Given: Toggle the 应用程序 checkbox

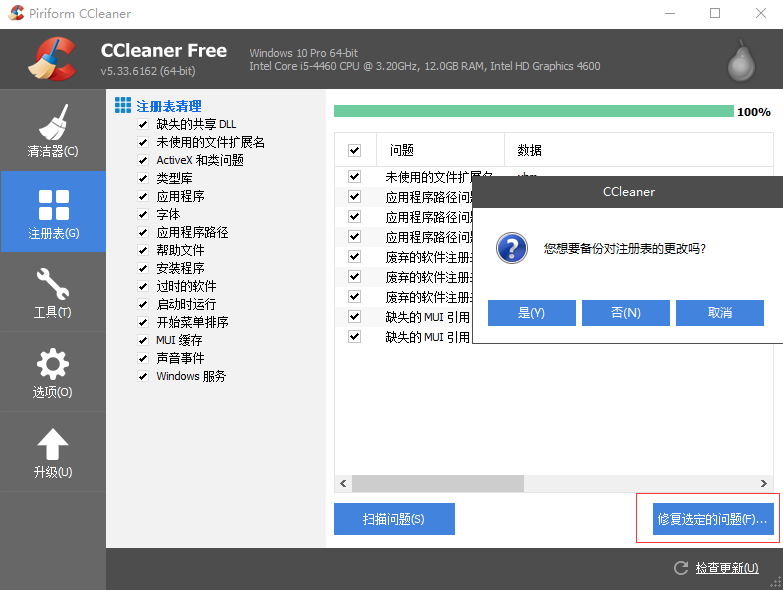Looking at the screenshot, I should (x=143, y=196).
